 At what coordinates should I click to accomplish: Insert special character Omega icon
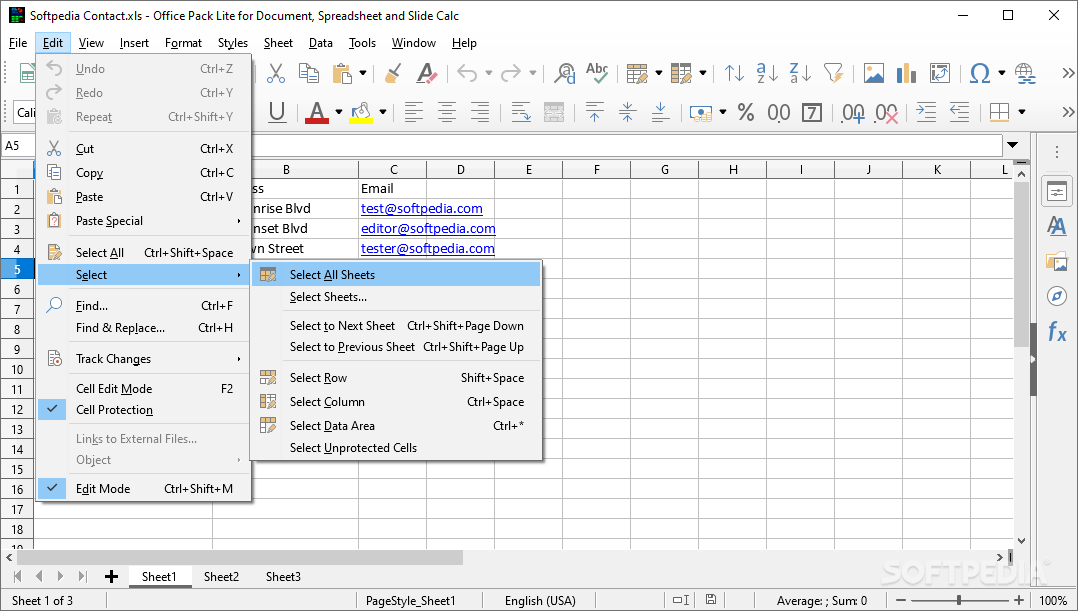(980, 73)
